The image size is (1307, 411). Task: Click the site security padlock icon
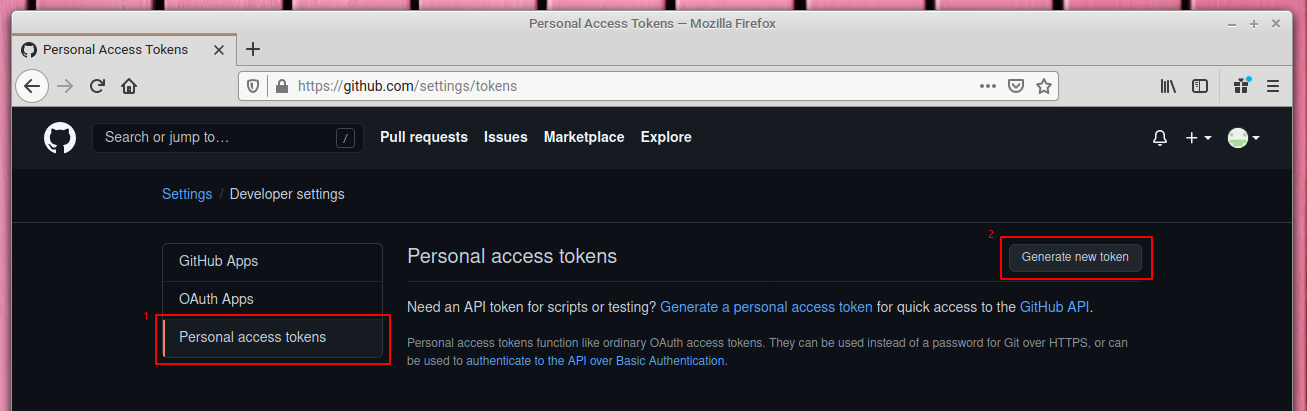click(x=281, y=86)
